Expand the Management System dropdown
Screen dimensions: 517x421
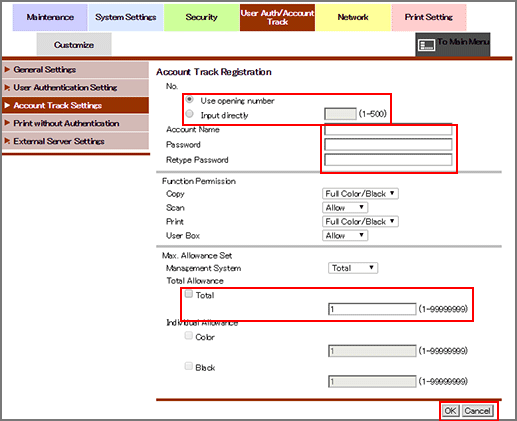click(x=353, y=268)
